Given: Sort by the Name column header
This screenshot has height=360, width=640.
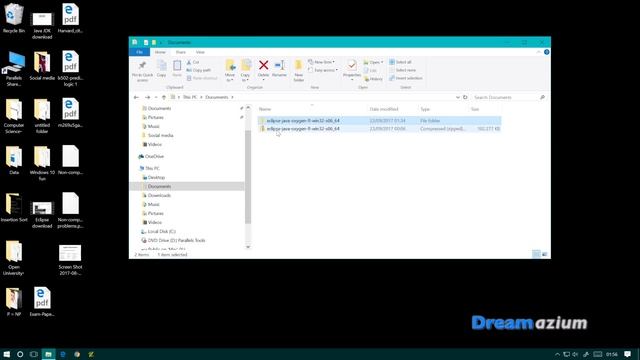Looking at the screenshot, I should click(x=264, y=109).
